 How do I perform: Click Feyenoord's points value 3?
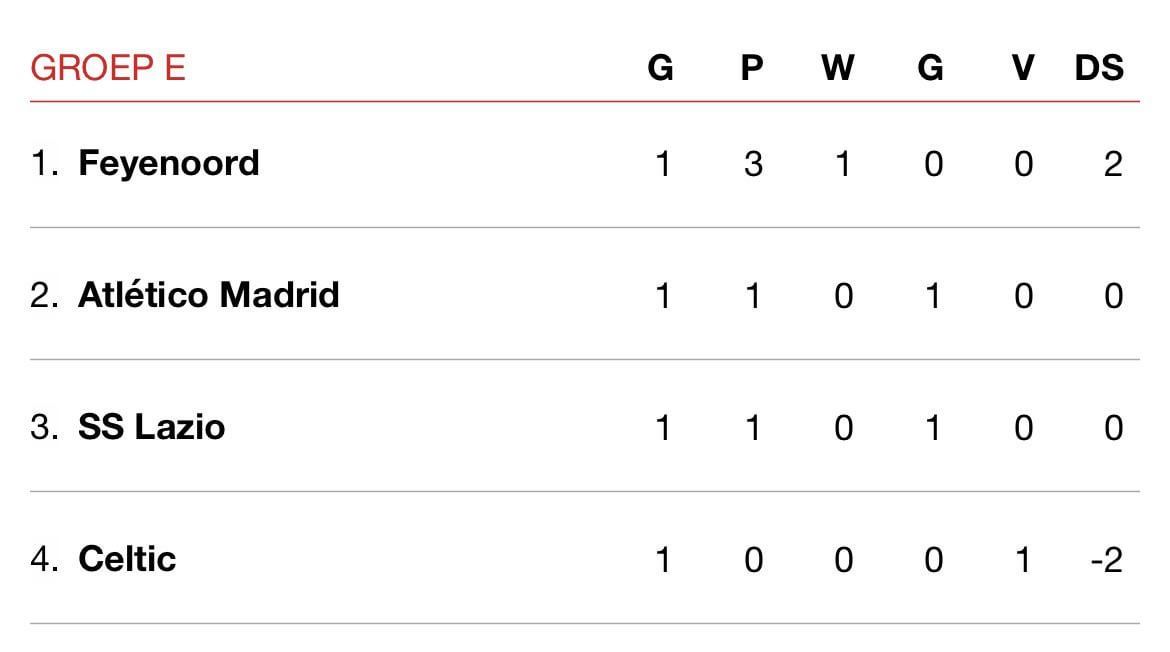(x=754, y=164)
